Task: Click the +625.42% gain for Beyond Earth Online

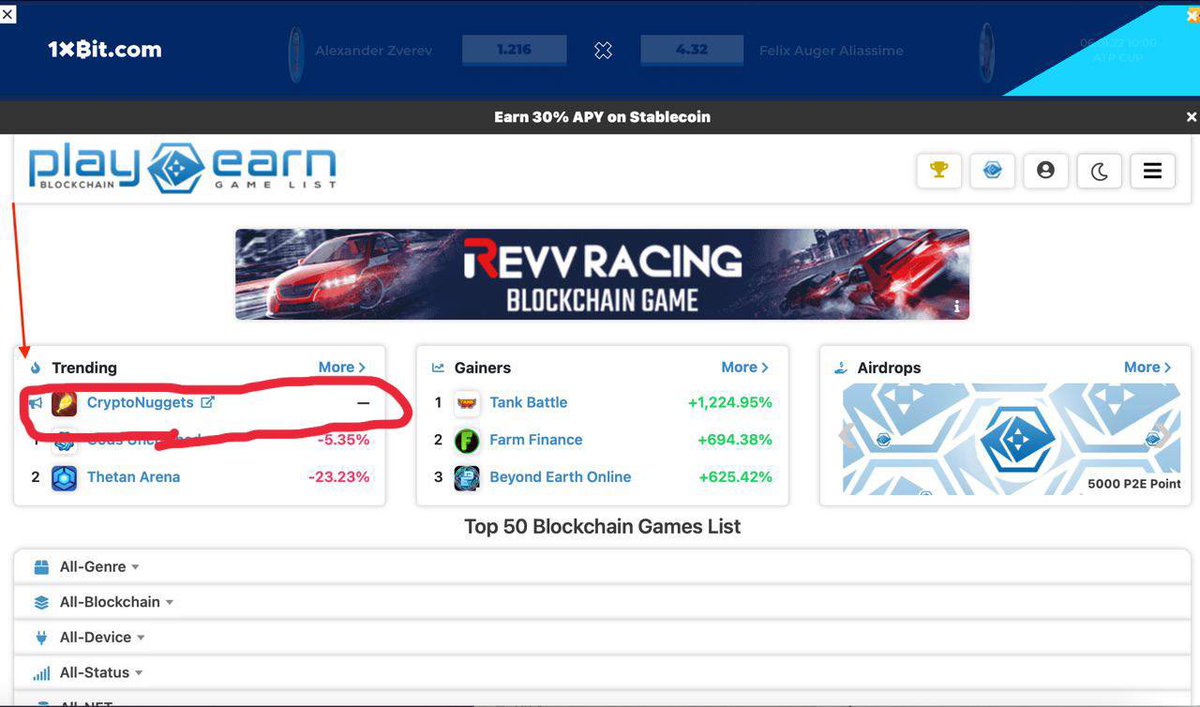Action: 735,477
